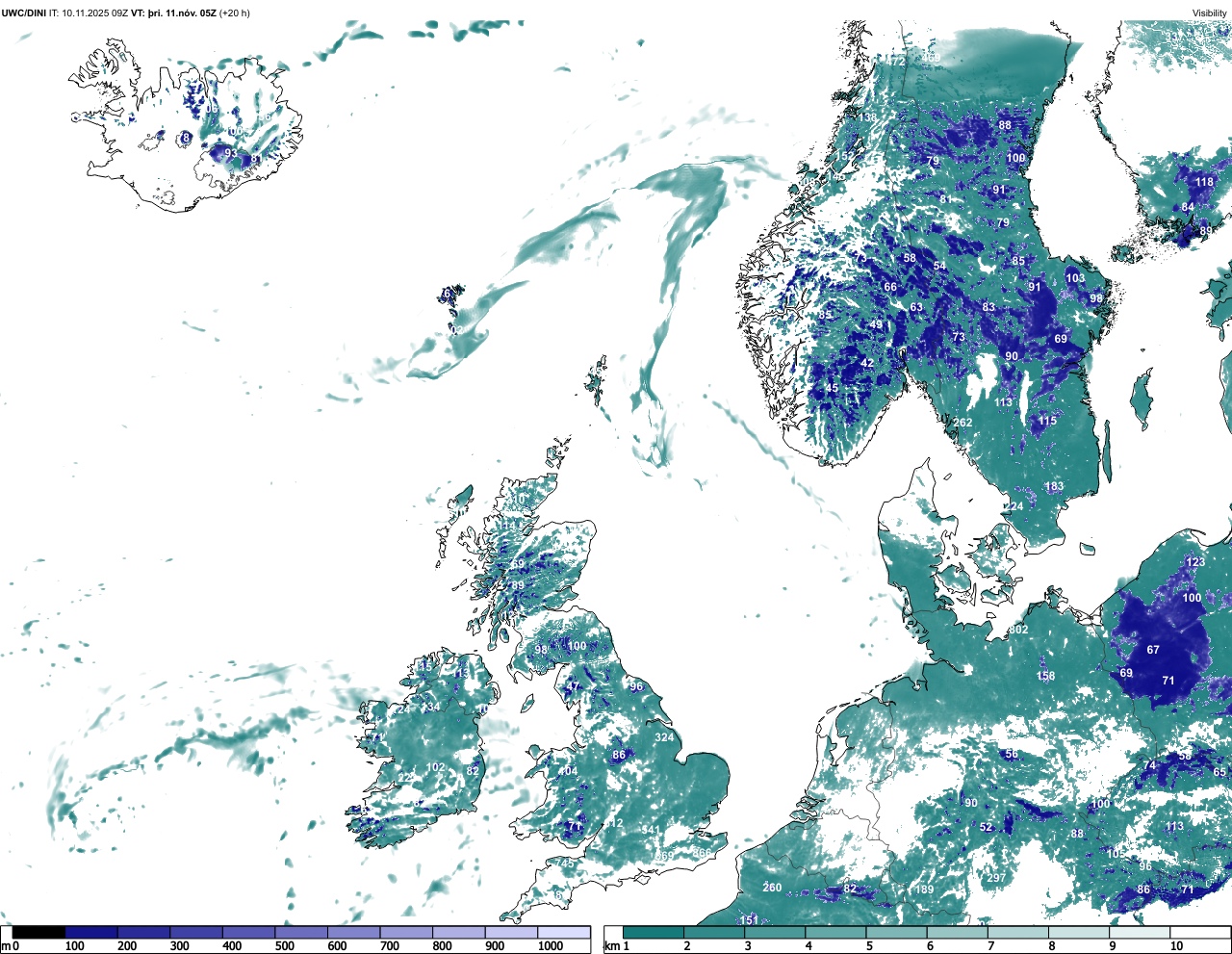Click the value 118 over Finland
This screenshot has height=954, width=1232.
coord(1204,182)
